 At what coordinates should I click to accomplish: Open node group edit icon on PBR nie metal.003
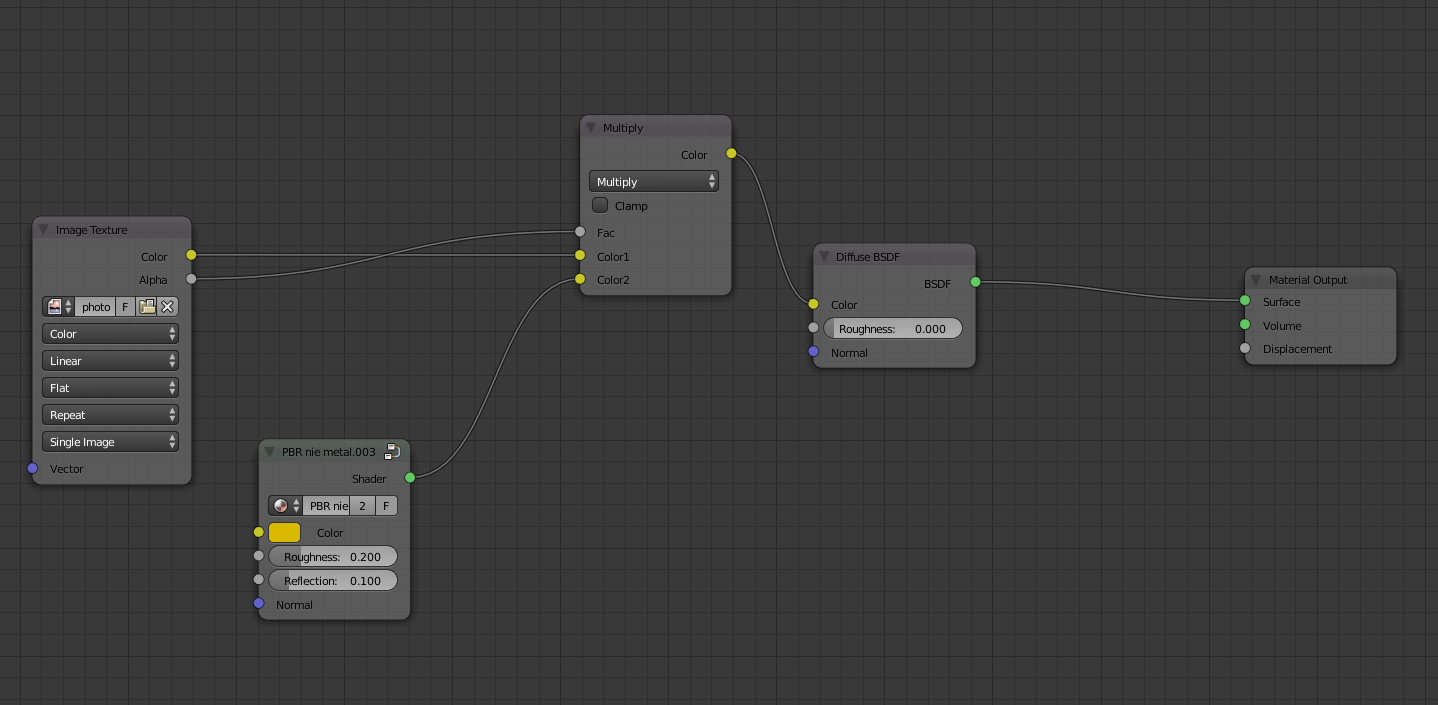(x=393, y=451)
